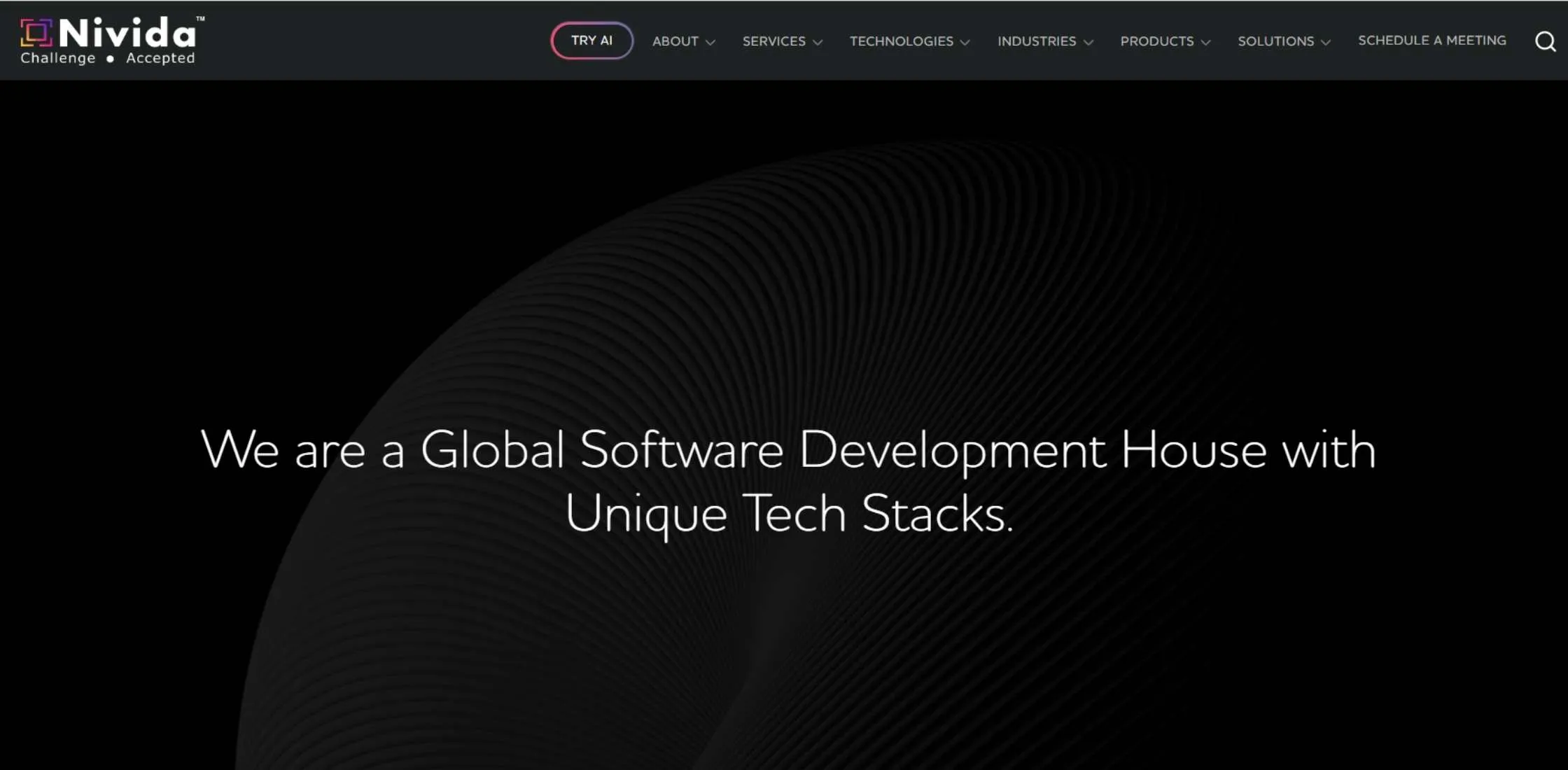Click the Unique Tech Stacks text line

click(x=788, y=513)
